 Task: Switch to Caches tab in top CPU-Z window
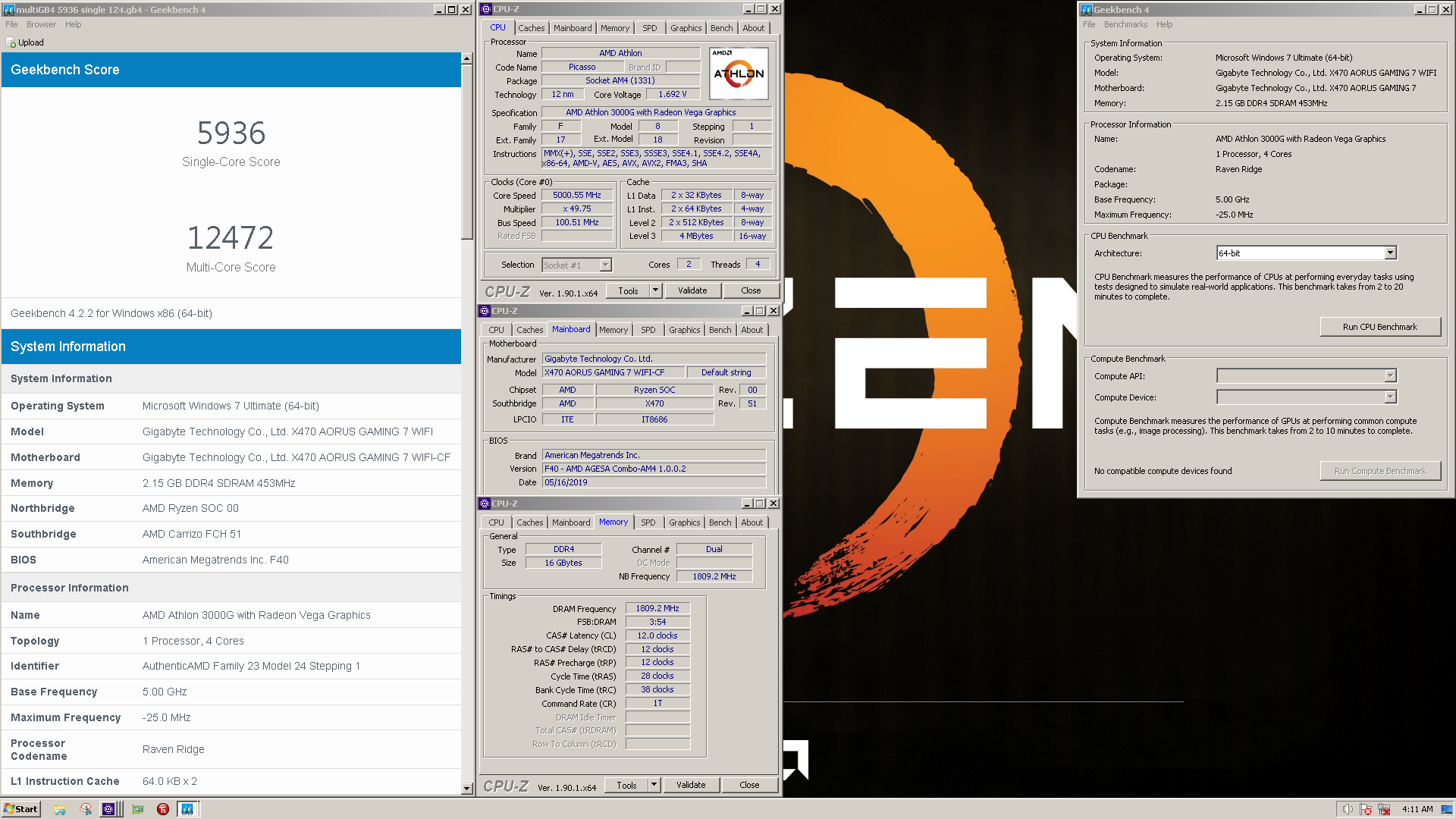pyautogui.click(x=532, y=28)
